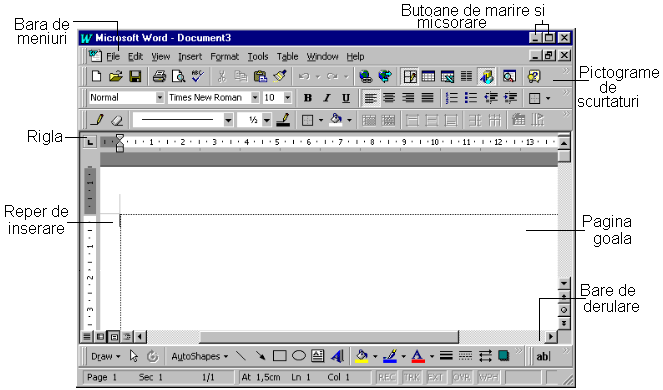Select the Line drawing tool

coord(241,356)
